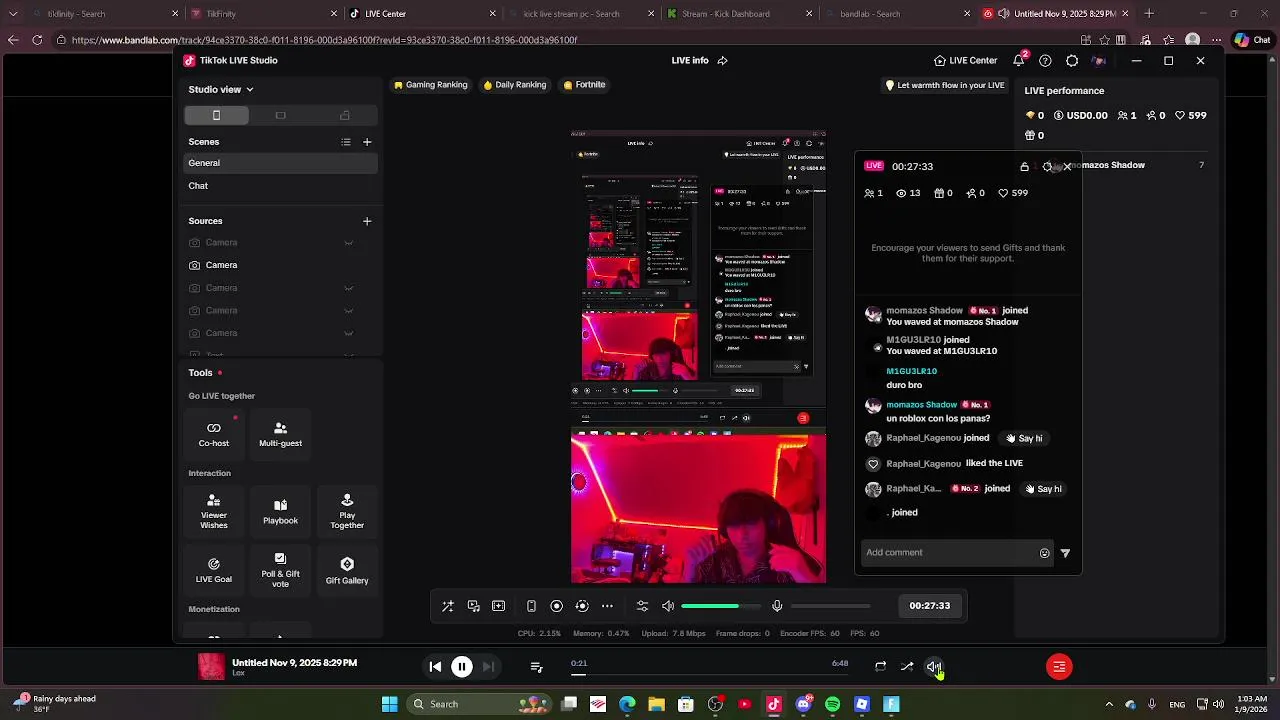Open the notifications bell with badge 2
Image resolution: width=1280 pixels, height=720 pixels.
(1019, 60)
